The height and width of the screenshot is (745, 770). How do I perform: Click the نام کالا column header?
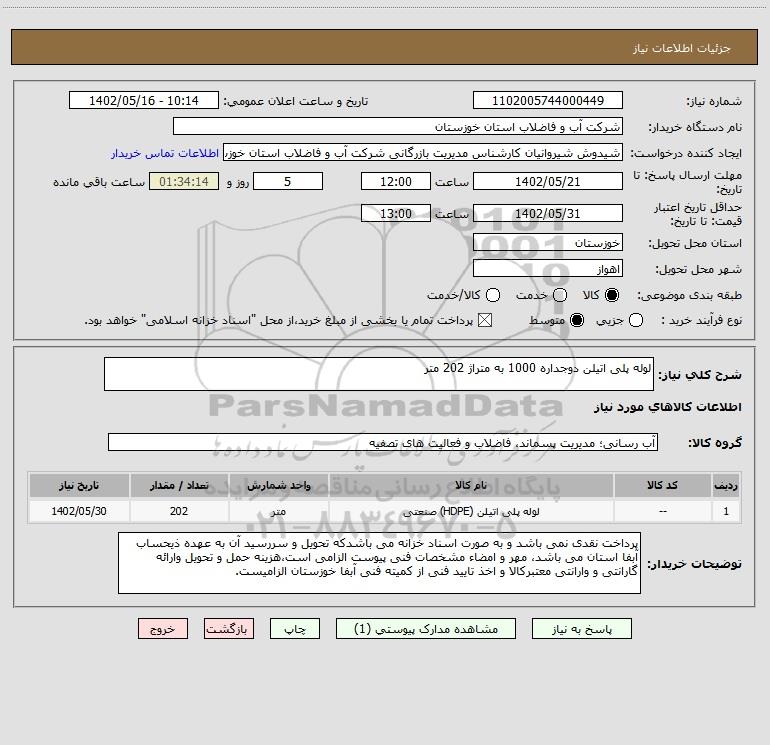[470, 486]
